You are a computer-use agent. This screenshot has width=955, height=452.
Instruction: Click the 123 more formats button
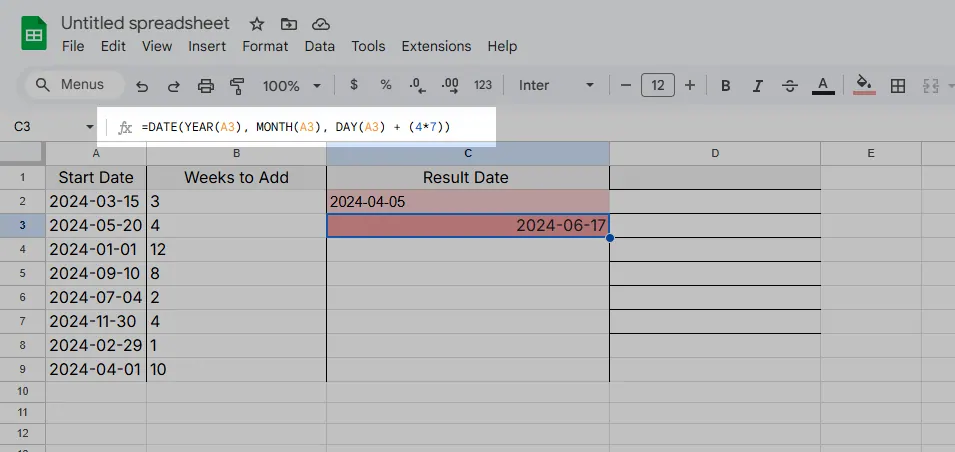(x=483, y=86)
